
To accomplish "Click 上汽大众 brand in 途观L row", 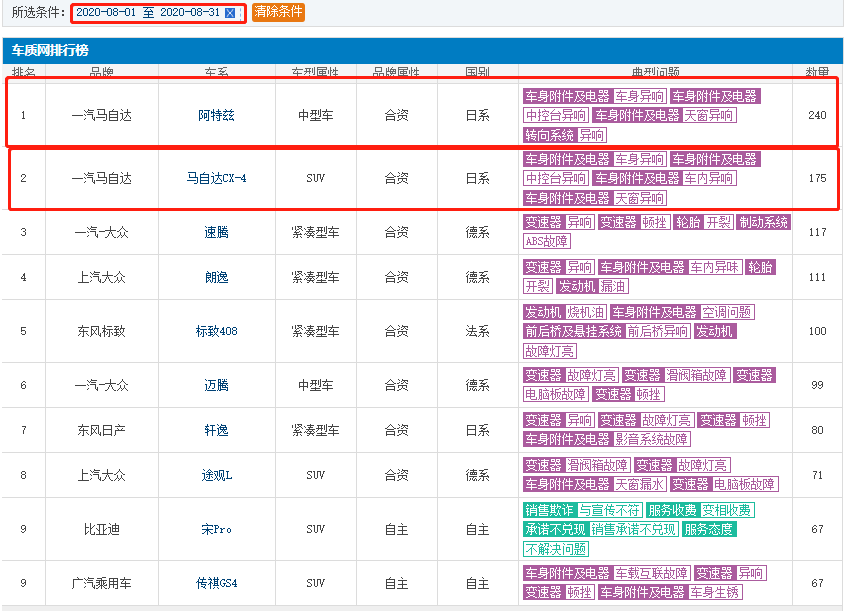I will (x=101, y=475).
